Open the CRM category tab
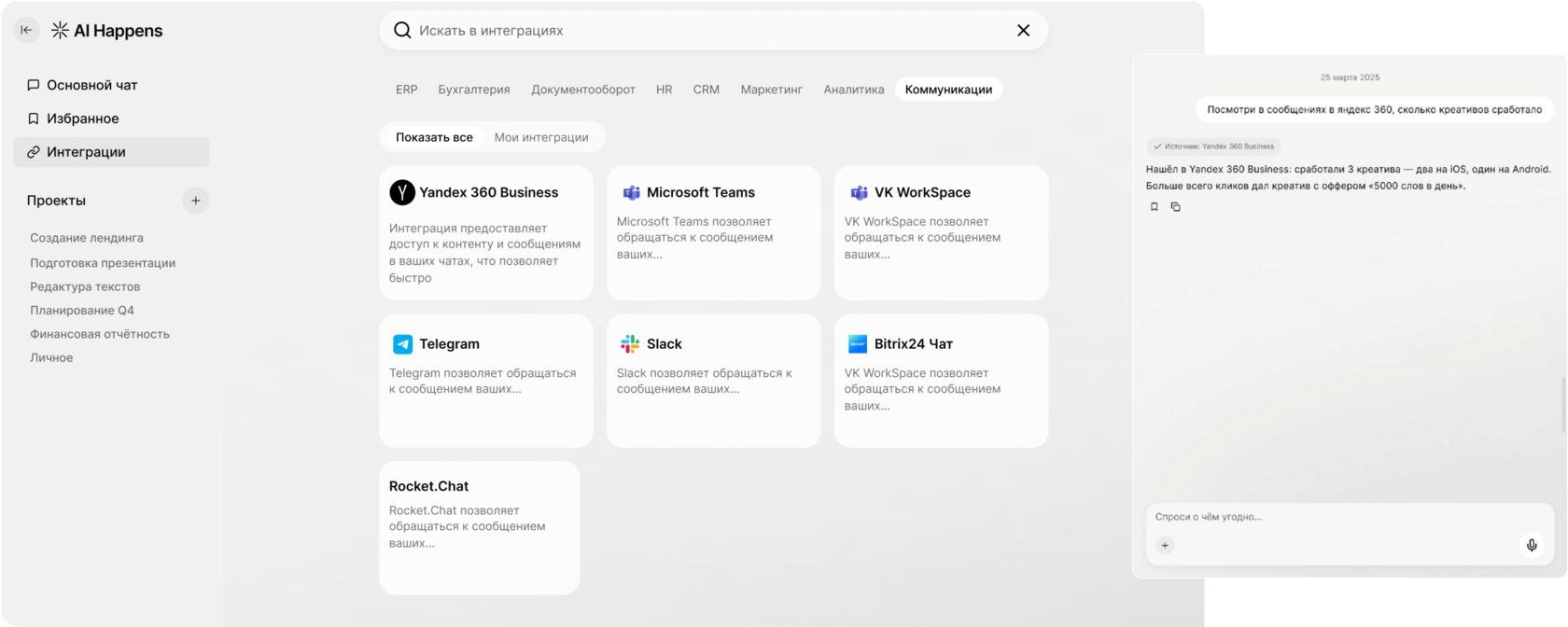This screenshot has height=627, width=1568. click(706, 90)
